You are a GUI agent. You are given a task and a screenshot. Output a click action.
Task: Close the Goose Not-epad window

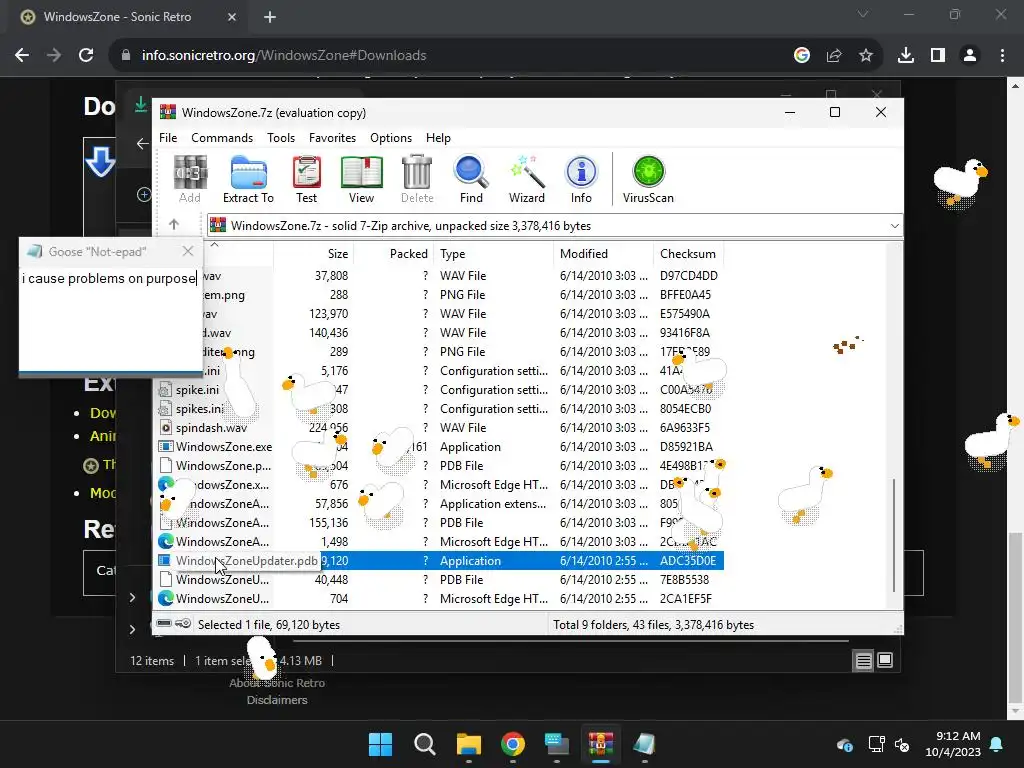[x=188, y=251]
